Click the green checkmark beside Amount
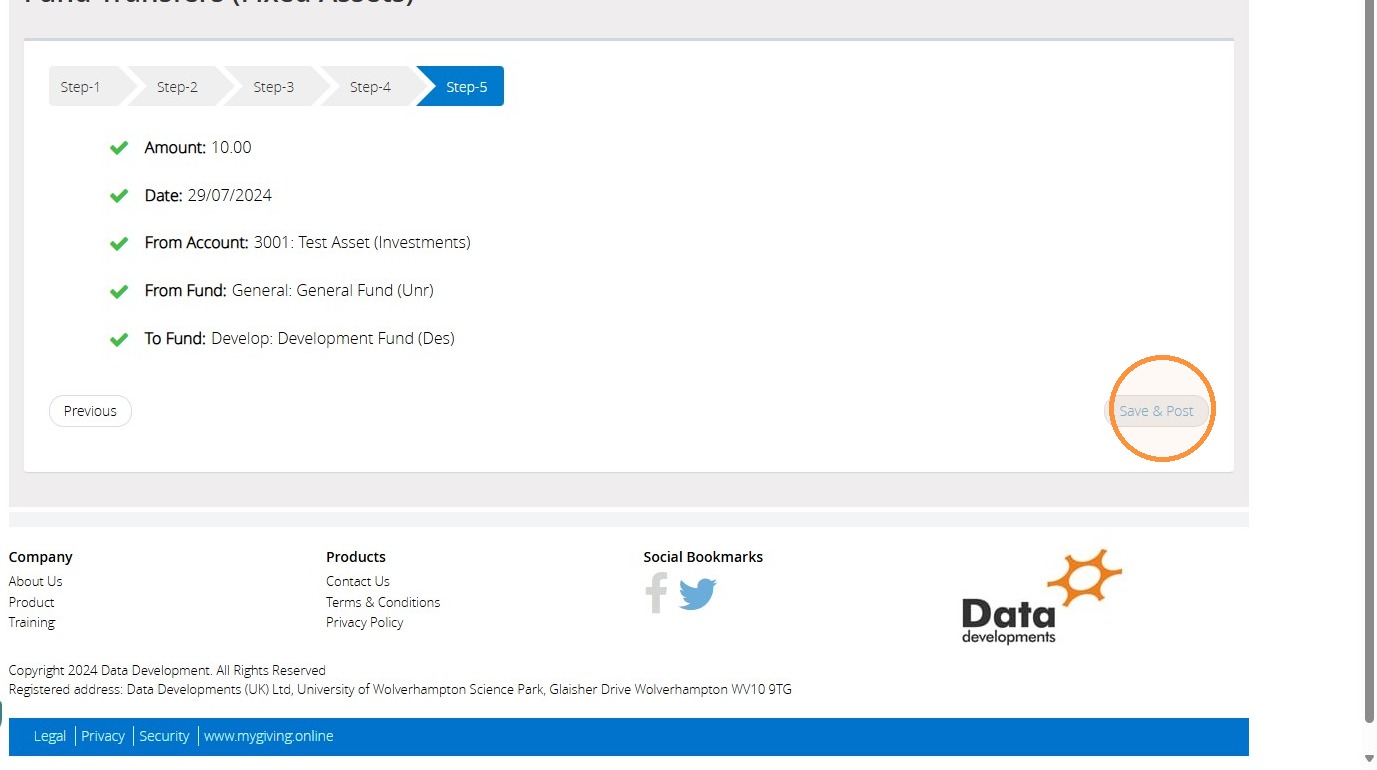 point(119,148)
